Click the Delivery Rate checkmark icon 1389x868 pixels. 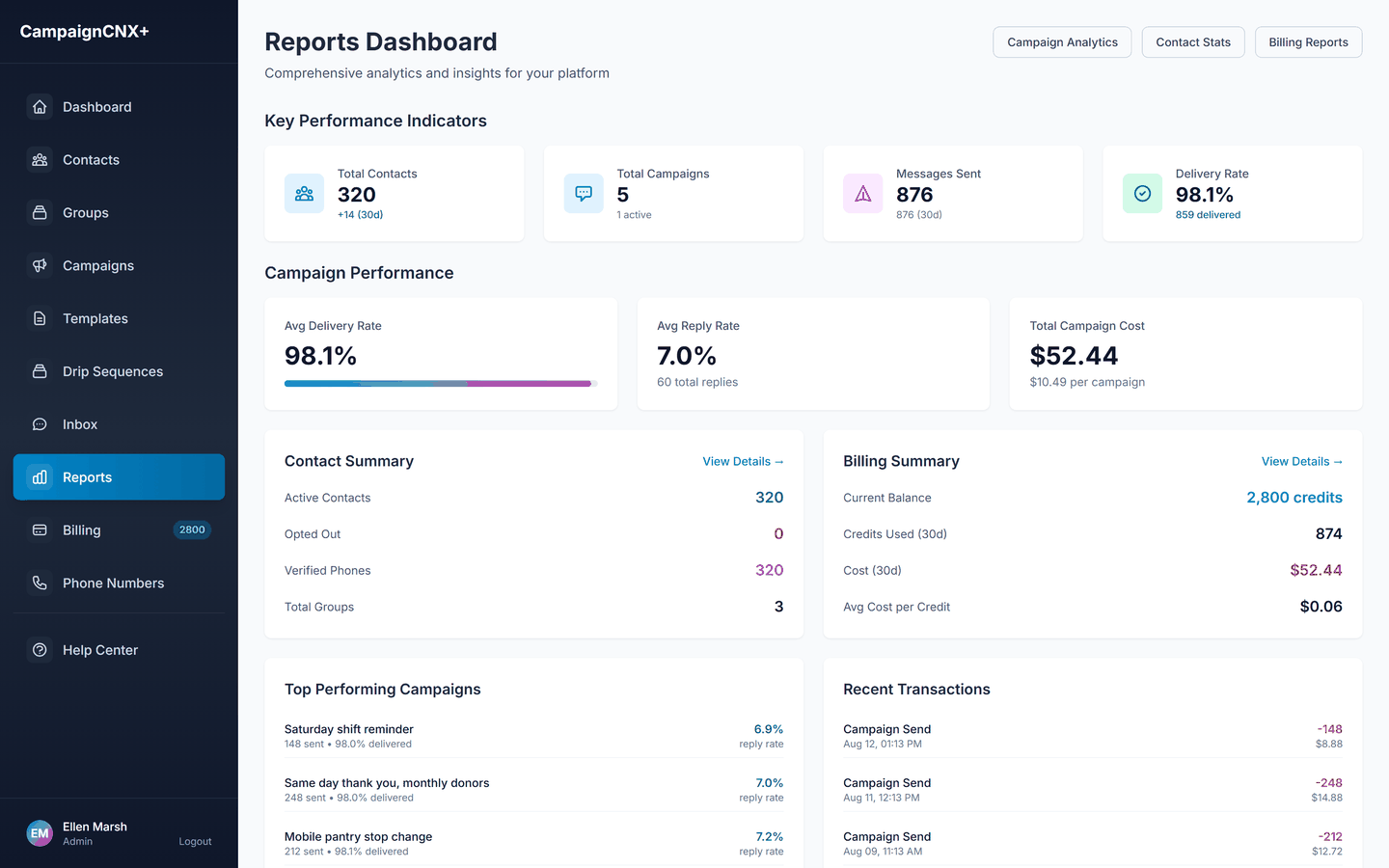click(1142, 194)
